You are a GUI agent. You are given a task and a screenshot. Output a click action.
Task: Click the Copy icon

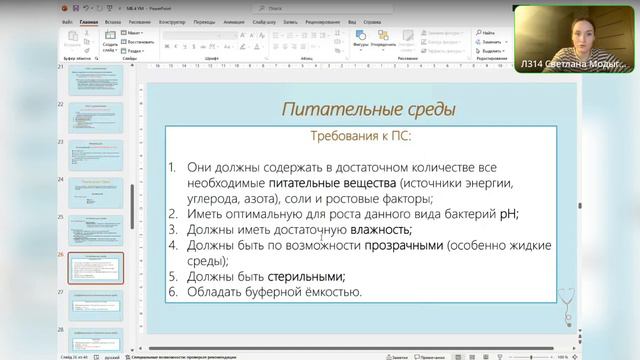click(x=87, y=42)
